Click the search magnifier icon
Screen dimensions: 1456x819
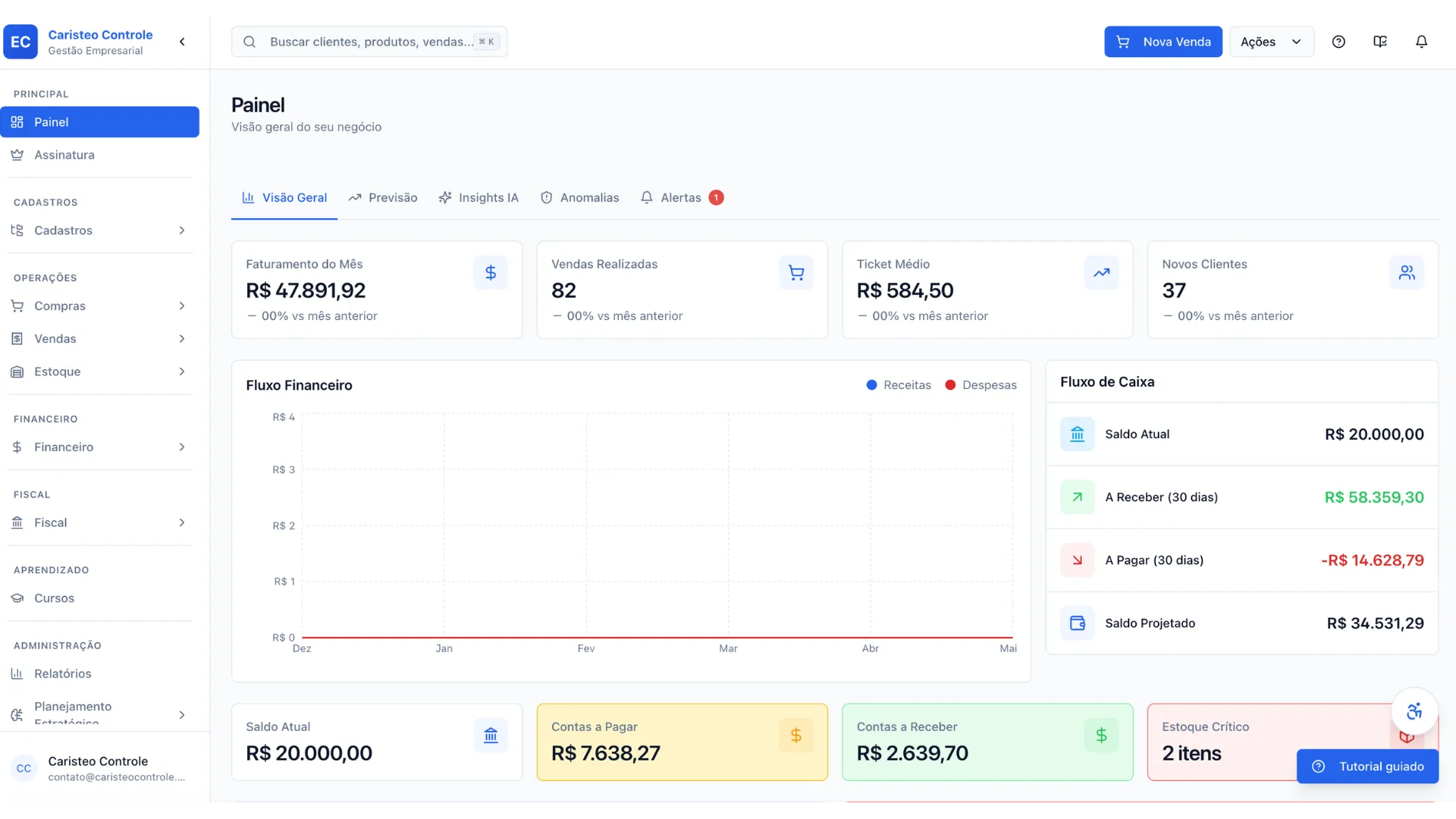click(249, 42)
